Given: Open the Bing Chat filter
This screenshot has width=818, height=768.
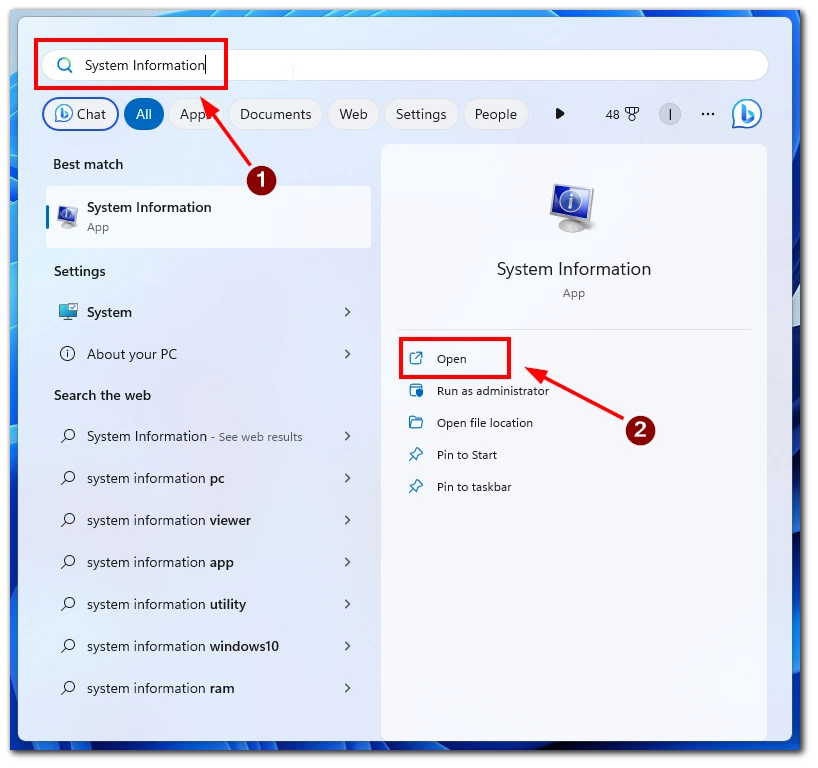Looking at the screenshot, I should point(80,114).
